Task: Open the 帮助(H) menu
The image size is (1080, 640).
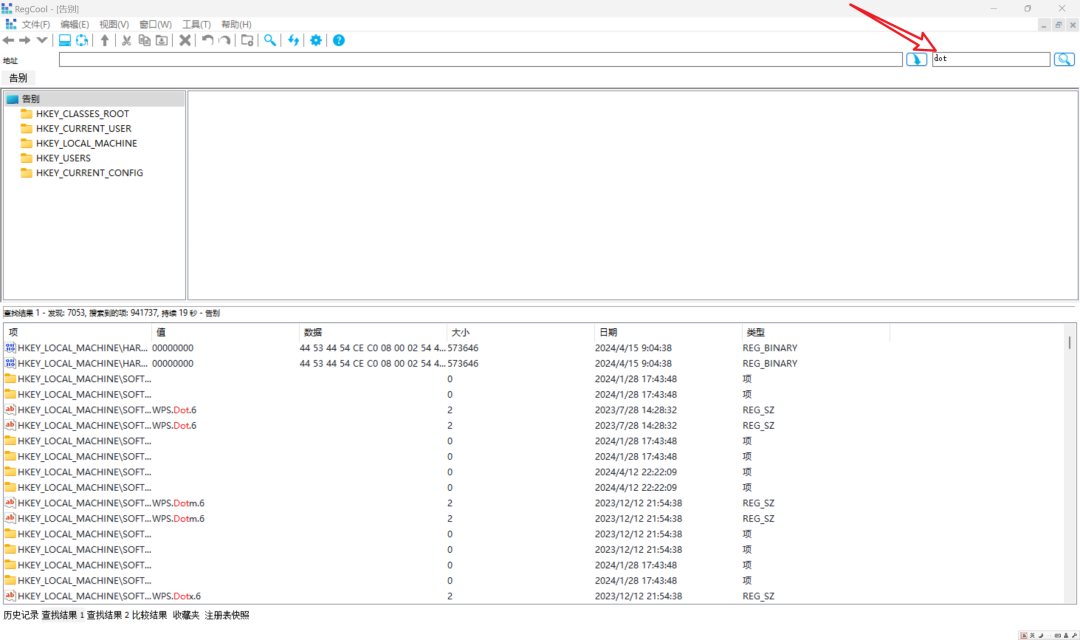Action: click(x=236, y=24)
